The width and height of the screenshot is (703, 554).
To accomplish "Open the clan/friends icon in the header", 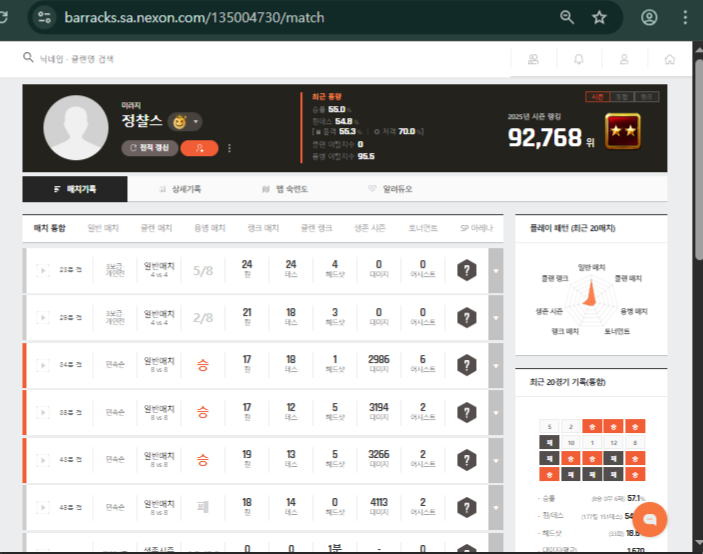I will click(533, 59).
